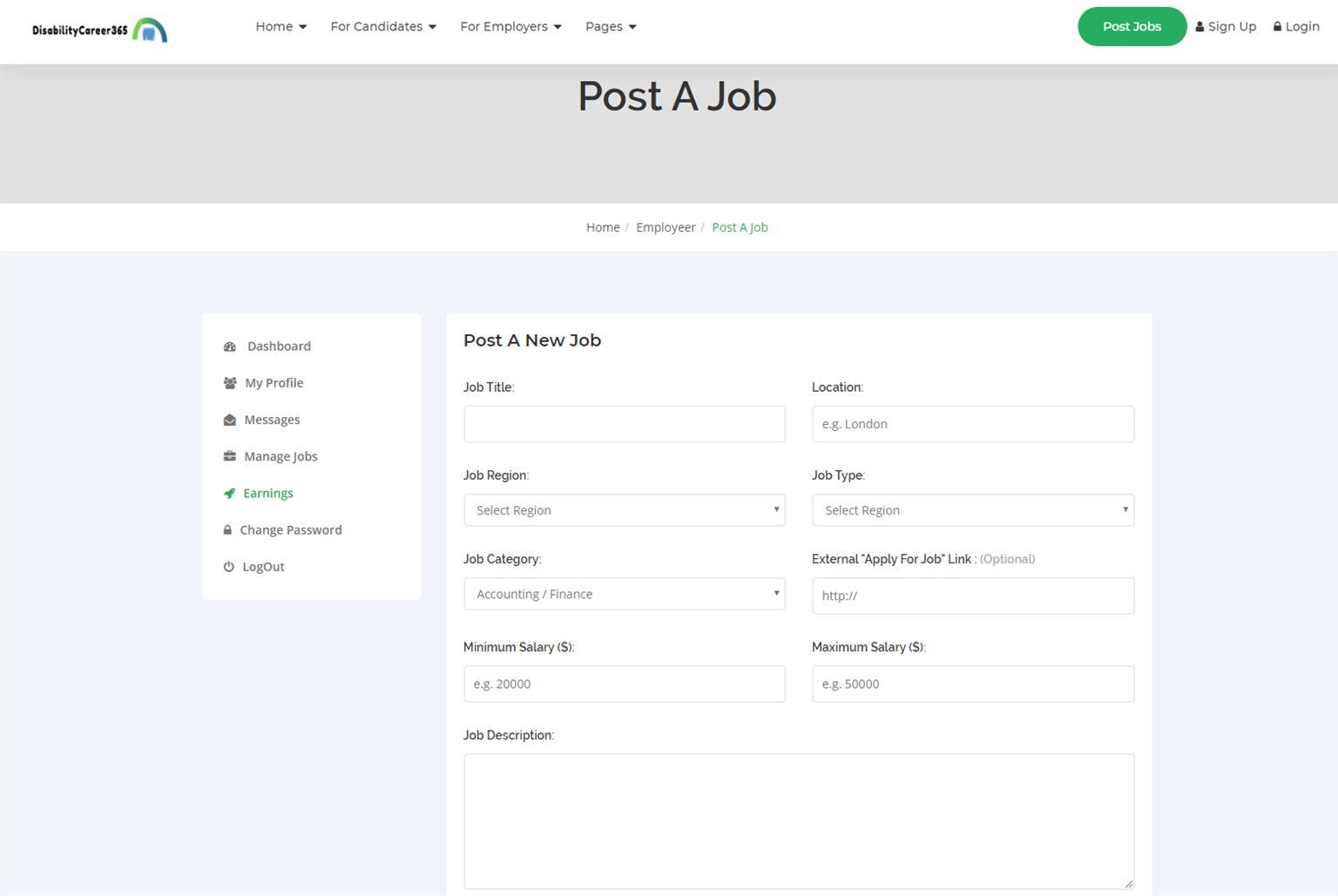Click the Manage Jobs briefcase icon
This screenshot has width=1338, height=896.
coord(230,456)
